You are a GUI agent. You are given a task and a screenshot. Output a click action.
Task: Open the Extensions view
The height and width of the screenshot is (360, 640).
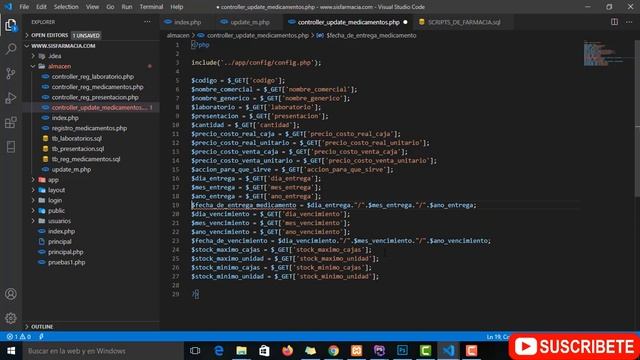click(x=11, y=122)
